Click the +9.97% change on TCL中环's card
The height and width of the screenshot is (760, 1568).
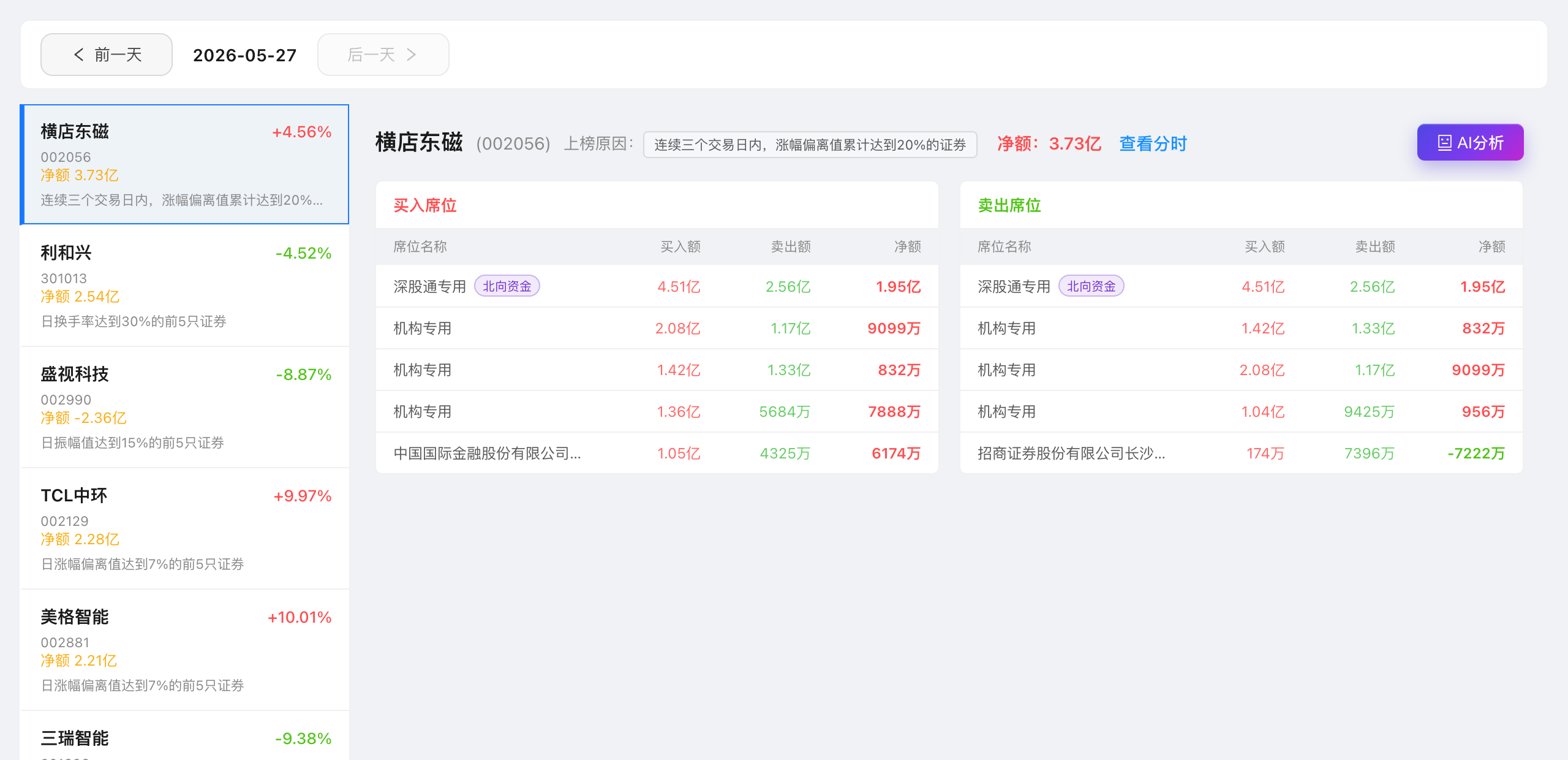coord(302,496)
